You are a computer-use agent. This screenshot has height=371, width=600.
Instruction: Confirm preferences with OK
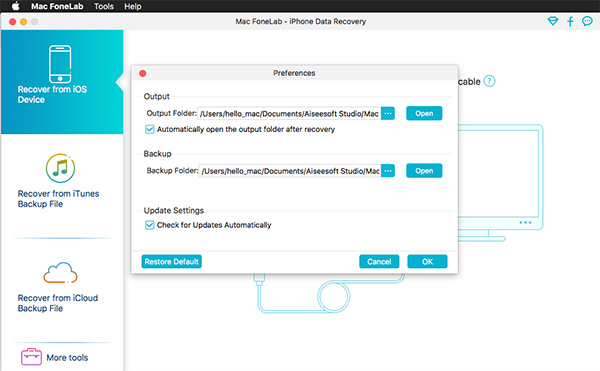click(x=427, y=262)
